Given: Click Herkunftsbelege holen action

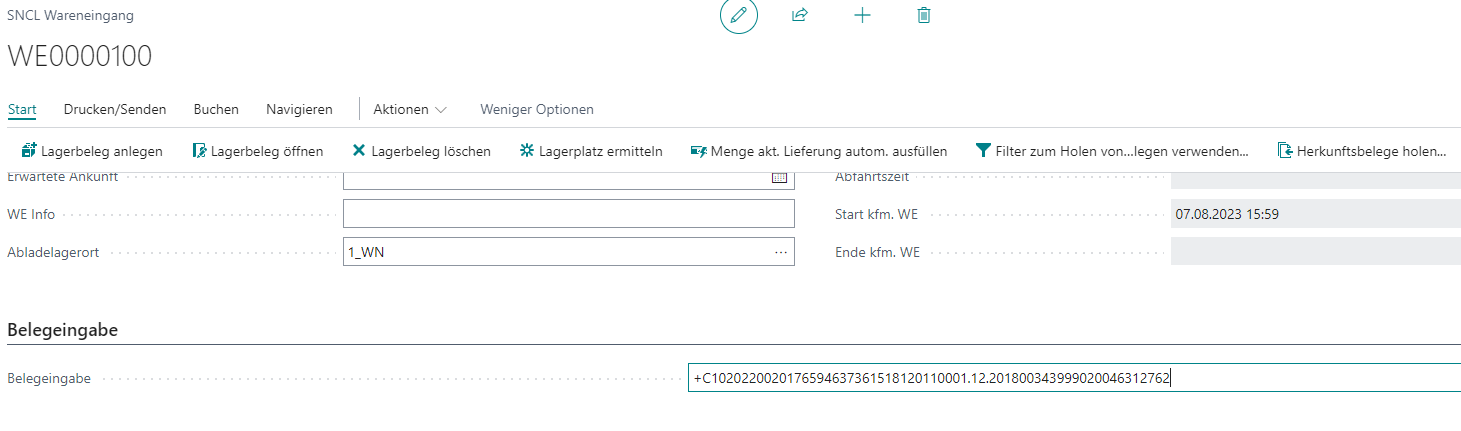Looking at the screenshot, I should (1362, 151).
